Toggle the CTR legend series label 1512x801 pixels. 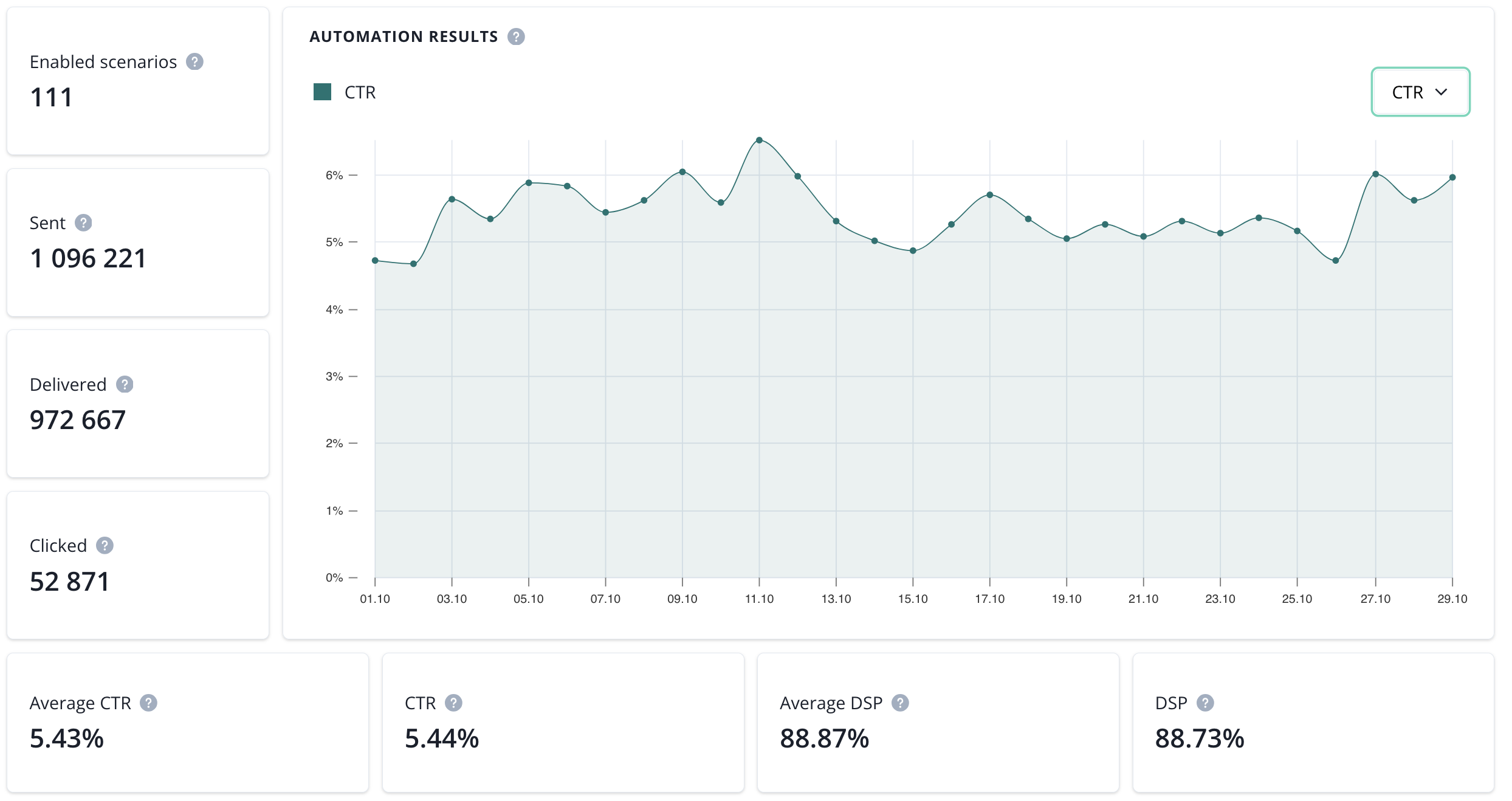click(x=360, y=92)
